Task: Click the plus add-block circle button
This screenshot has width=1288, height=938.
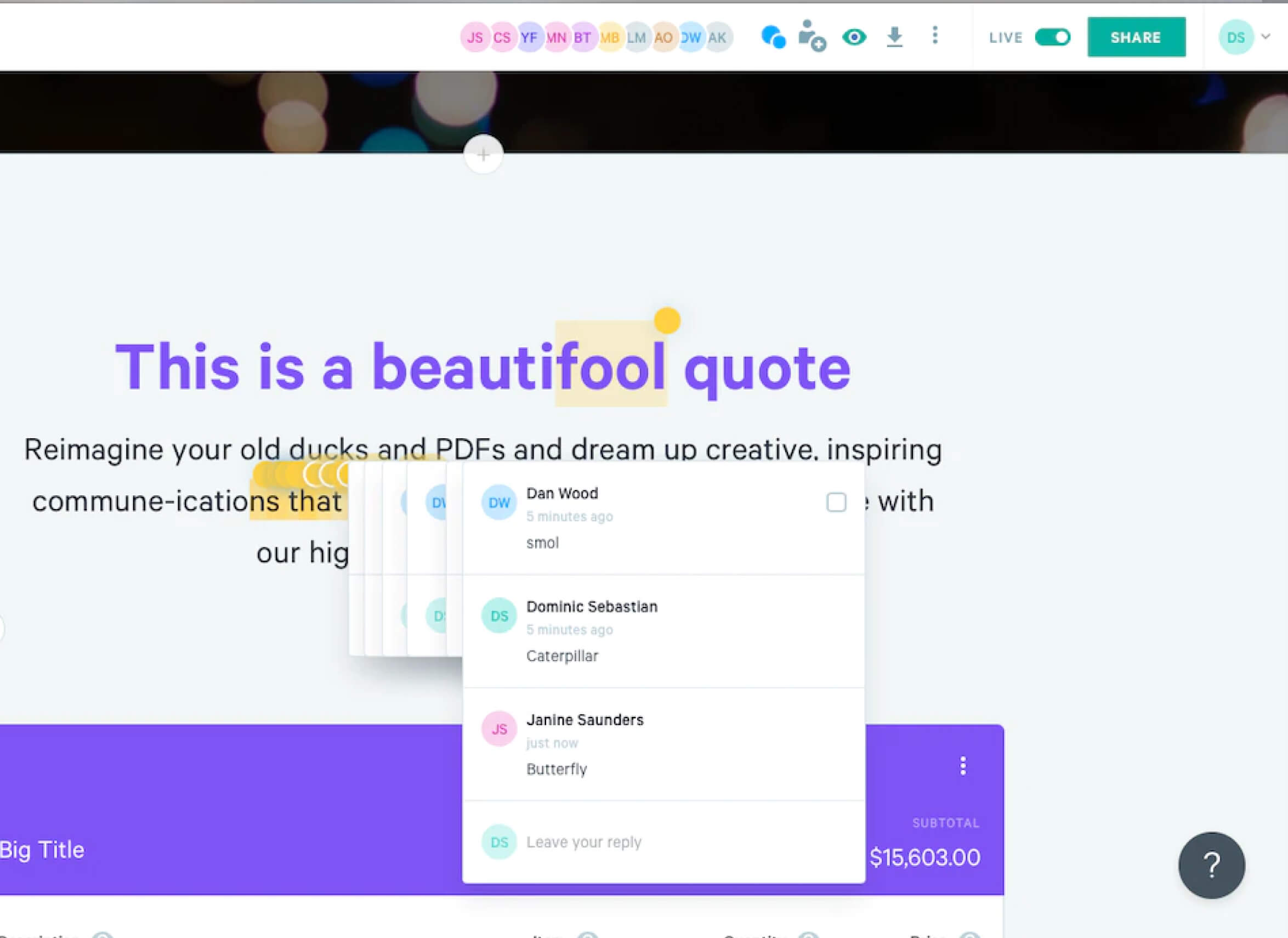Action: coord(483,154)
